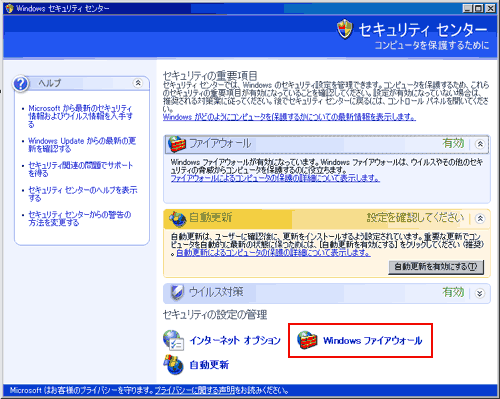Open セキュリティ センターのヘルプを表示する link
Viewport: 500px width, 399px height.
tap(83, 194)
